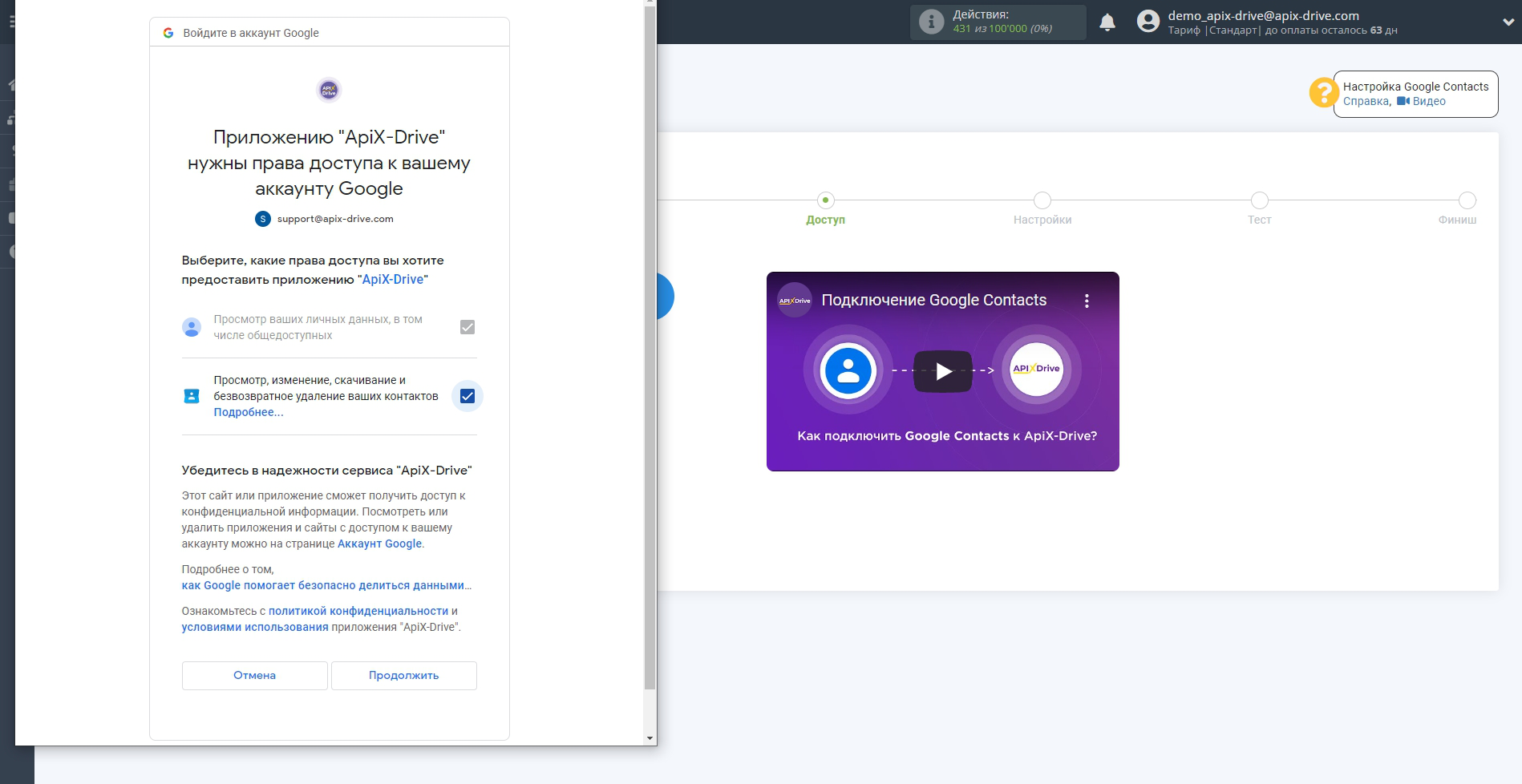This screenshot has width=1522, height=784.
Task: Click the disabled personal data checkbox
Action: (468, 327)
